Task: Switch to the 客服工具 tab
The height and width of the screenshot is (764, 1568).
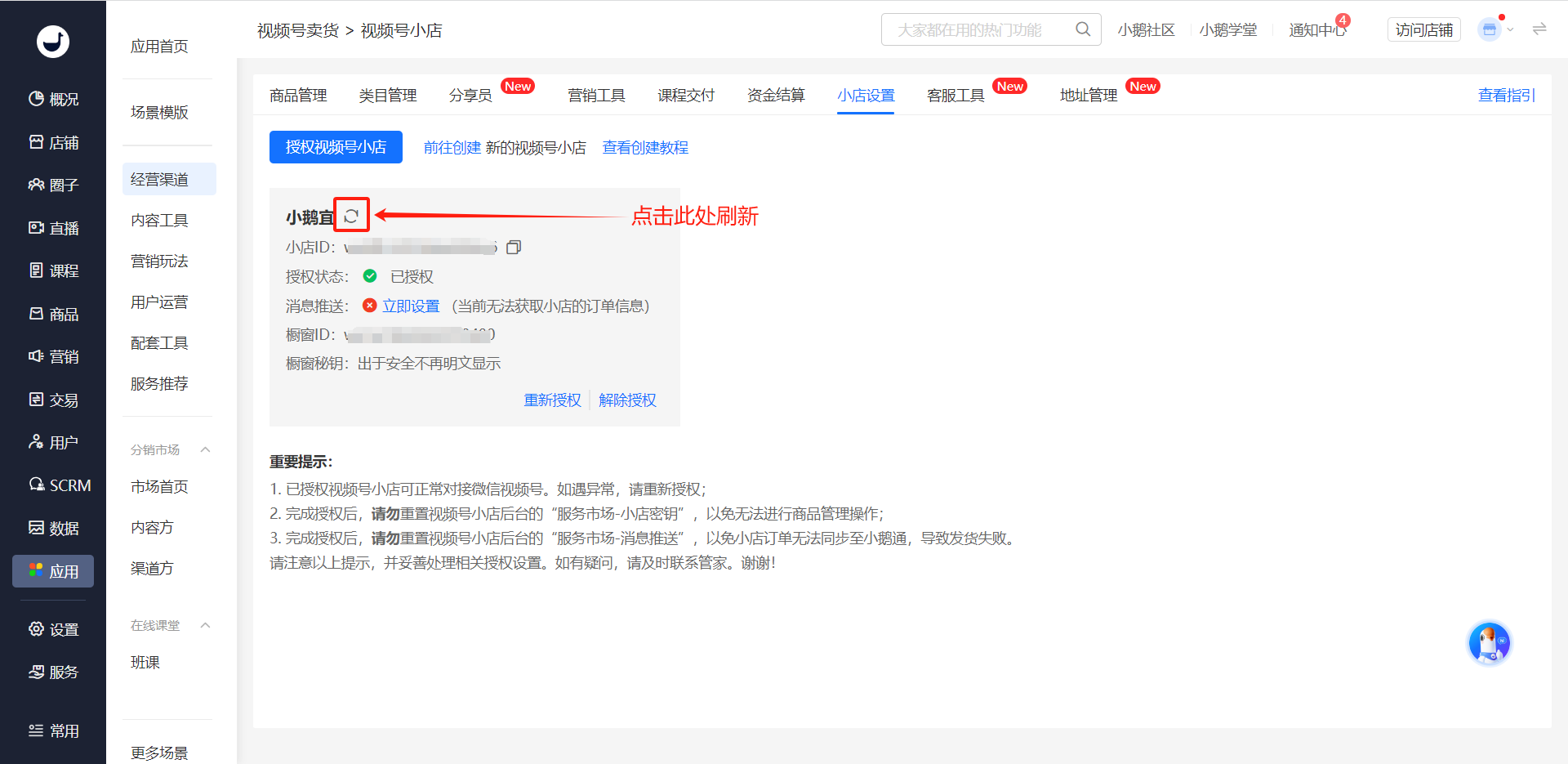Action: point(955,96)
